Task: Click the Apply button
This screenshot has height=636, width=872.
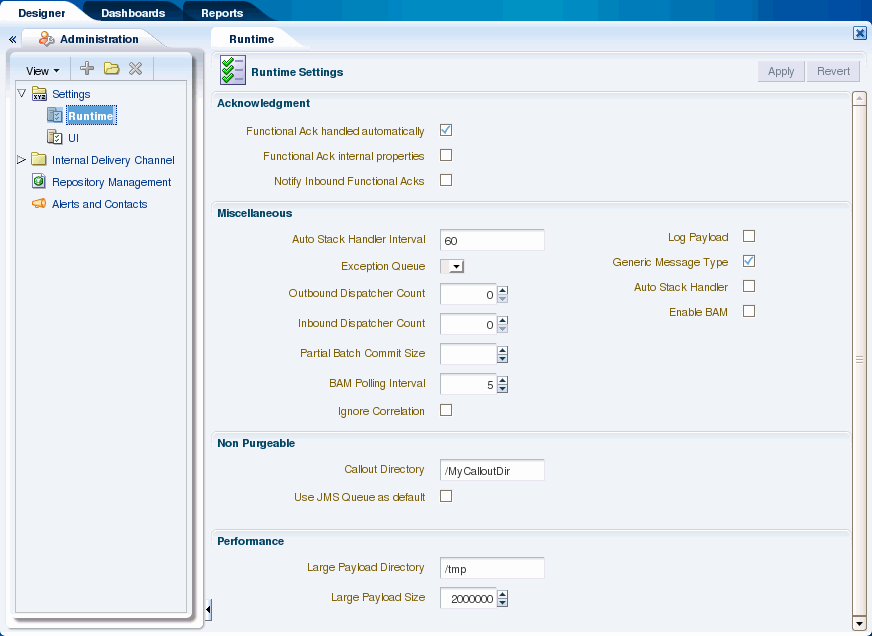Action: point(781,71)
